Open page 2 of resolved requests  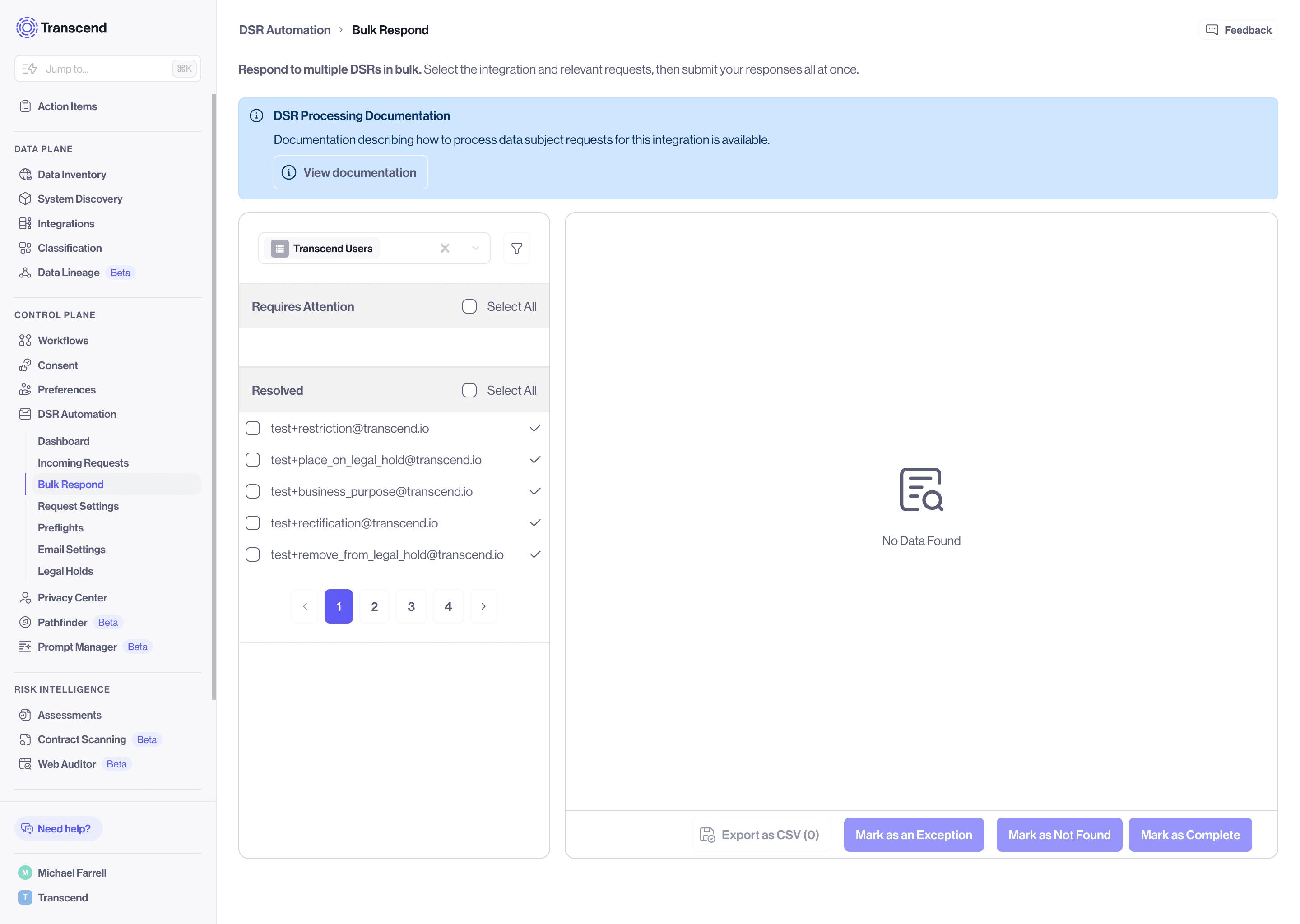click(375, 606)
